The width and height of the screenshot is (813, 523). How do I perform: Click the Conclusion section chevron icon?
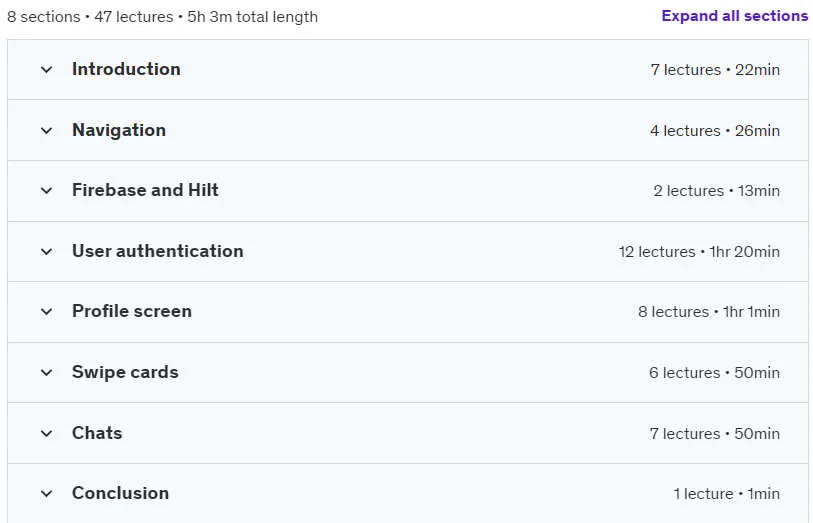pos(47,494)
